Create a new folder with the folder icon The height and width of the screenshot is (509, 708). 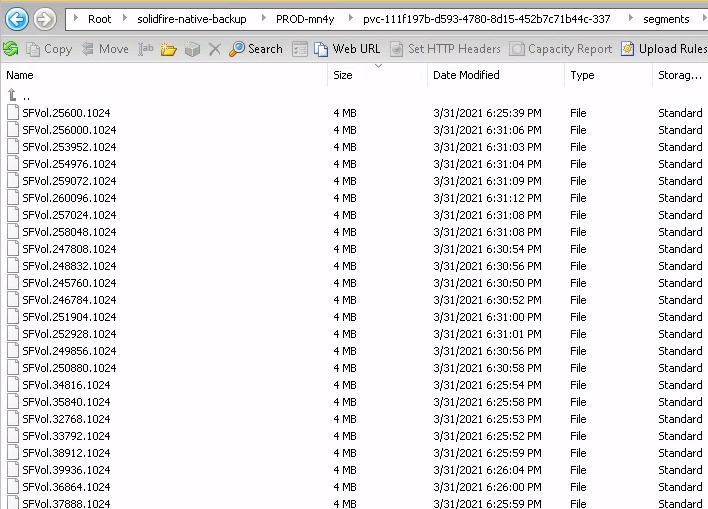168,49
